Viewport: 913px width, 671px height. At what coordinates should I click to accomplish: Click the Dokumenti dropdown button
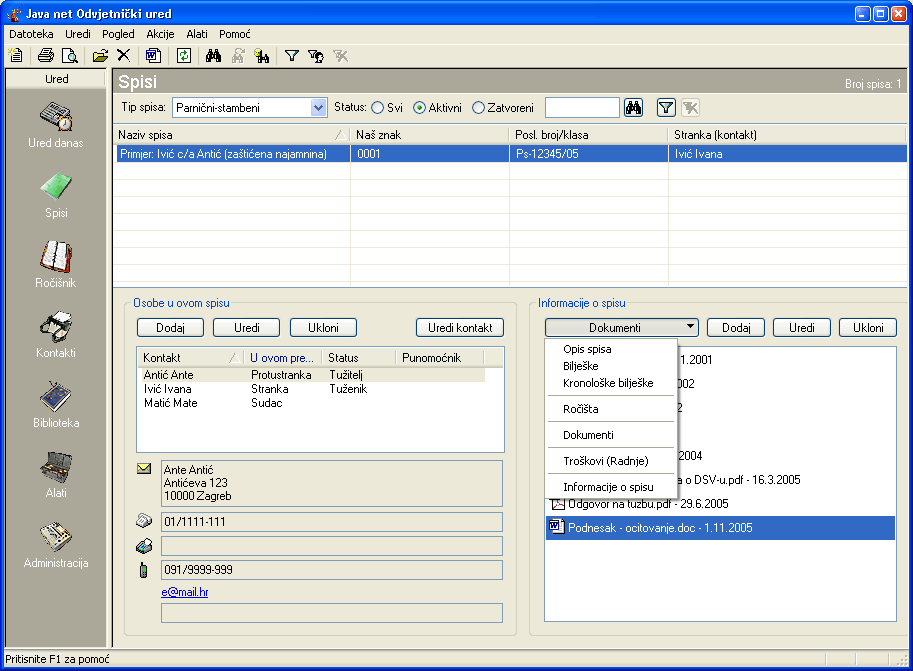tap(621, 327)
